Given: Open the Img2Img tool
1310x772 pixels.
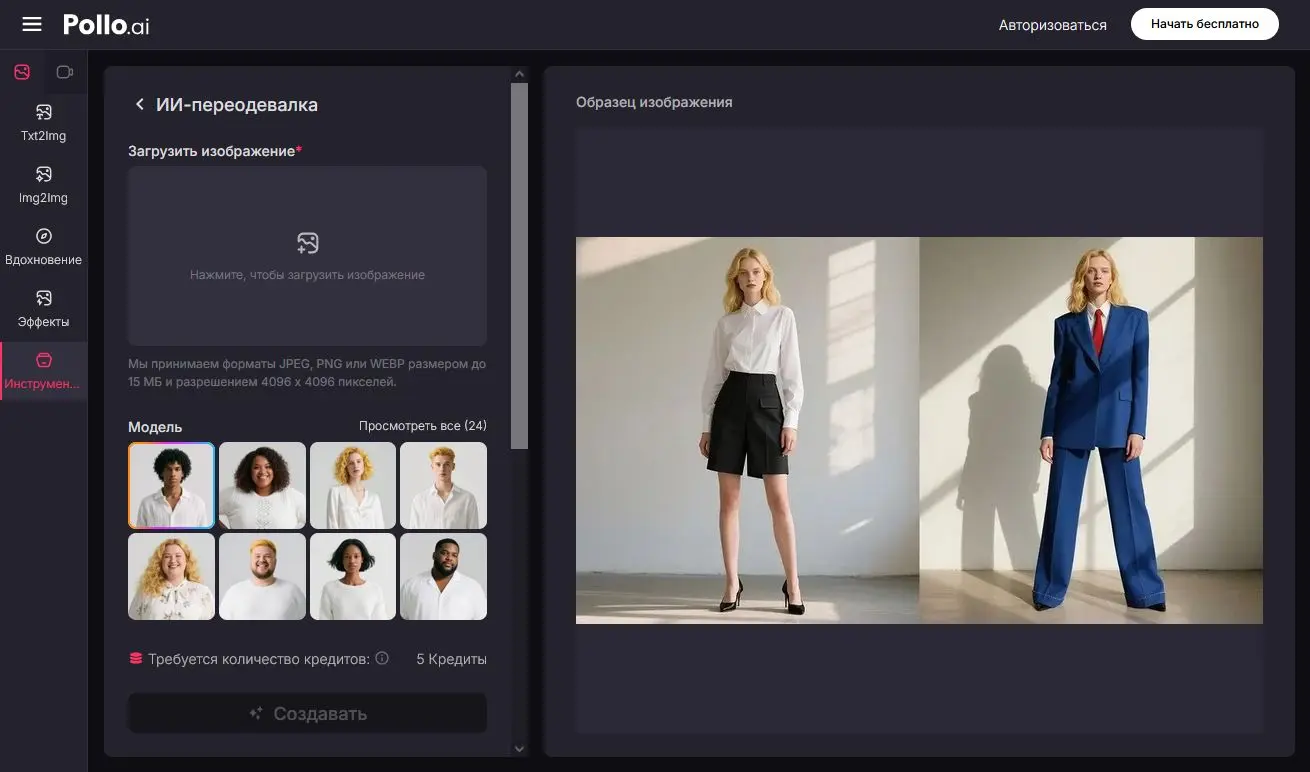Looking at the screenshot, I should point(43,185).
